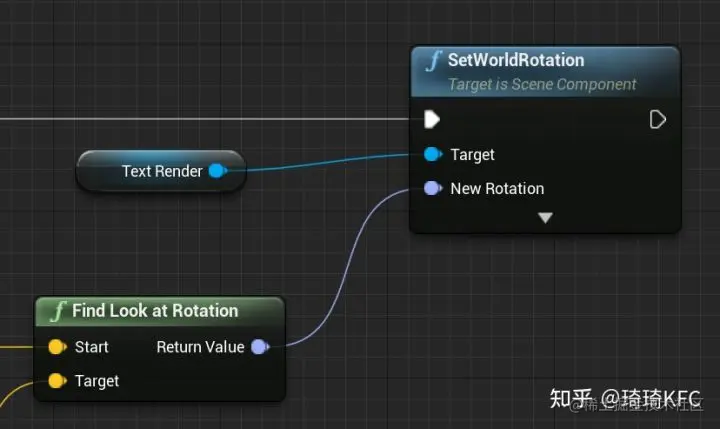The height and width of the screenshot is (429, 720).
Task: Click the Start pin on Find Look at Rotation
Action: click(57, 347)
